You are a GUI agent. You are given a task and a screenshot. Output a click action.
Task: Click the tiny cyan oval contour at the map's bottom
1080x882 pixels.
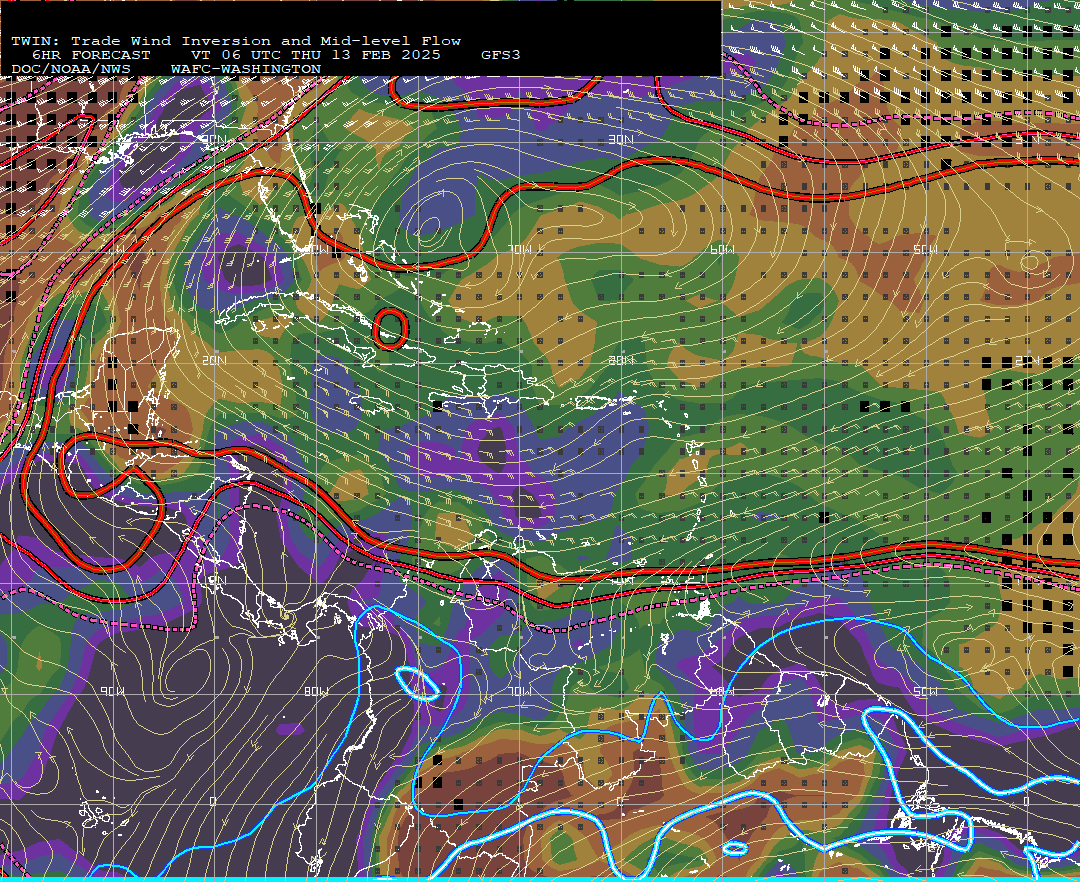[735, 848]
